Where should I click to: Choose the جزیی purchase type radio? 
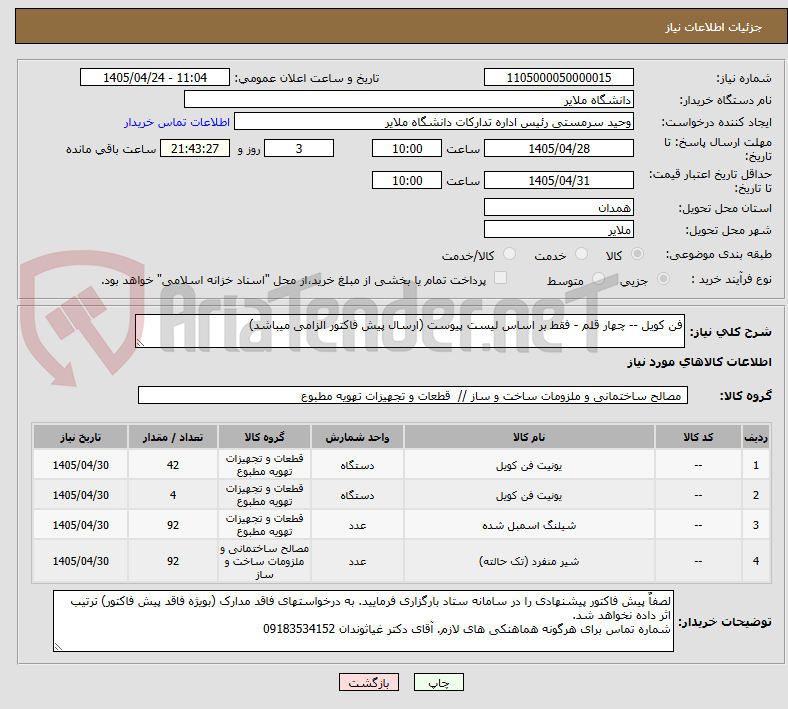click(x=663, y=279)
